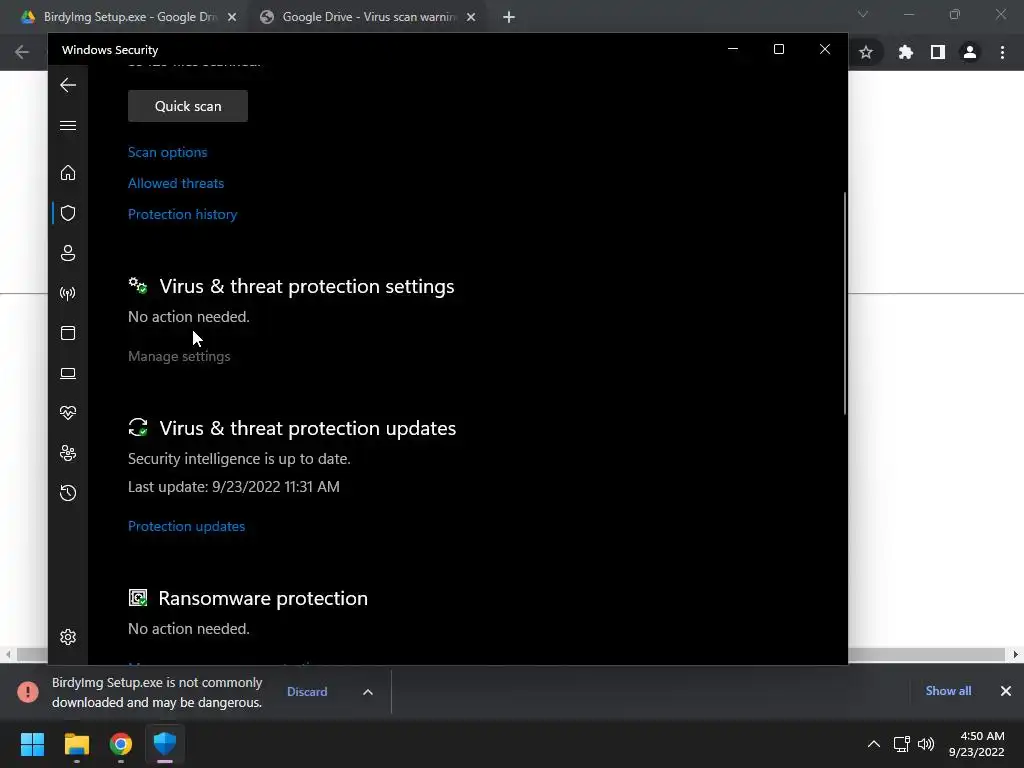This screenshot has height=768, width=1024.
Task: Discard the BirdyImg Setup.exe download
Action: (307, 692)
